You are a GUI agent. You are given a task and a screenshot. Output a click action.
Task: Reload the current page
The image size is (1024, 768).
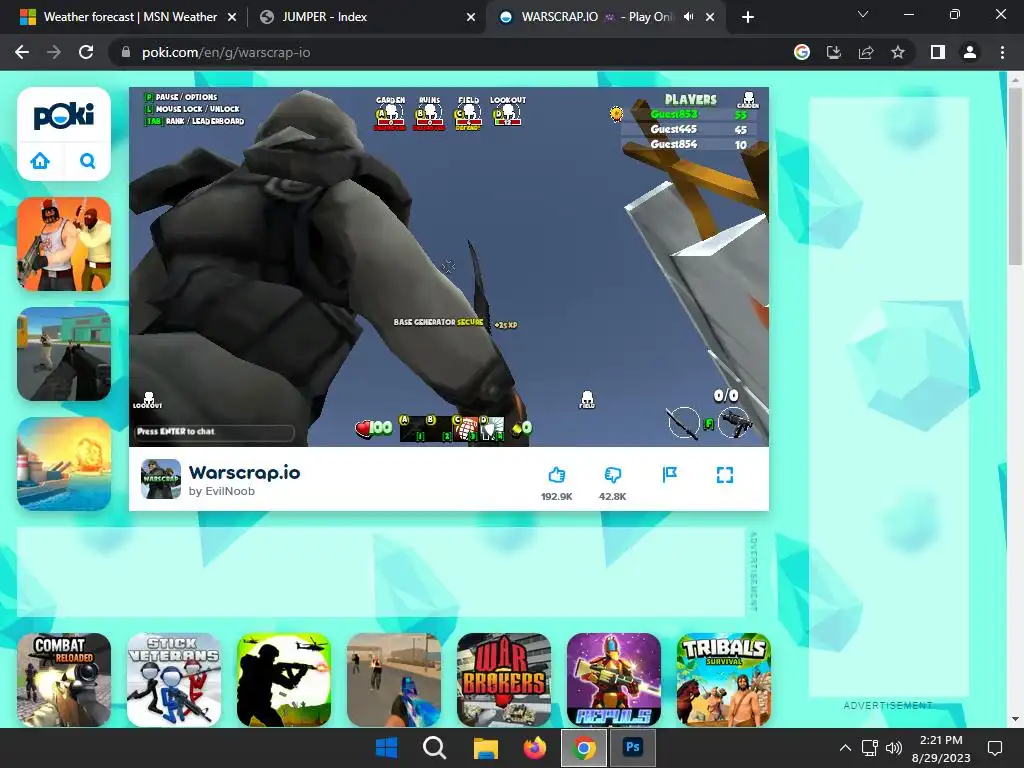point(86,52)
